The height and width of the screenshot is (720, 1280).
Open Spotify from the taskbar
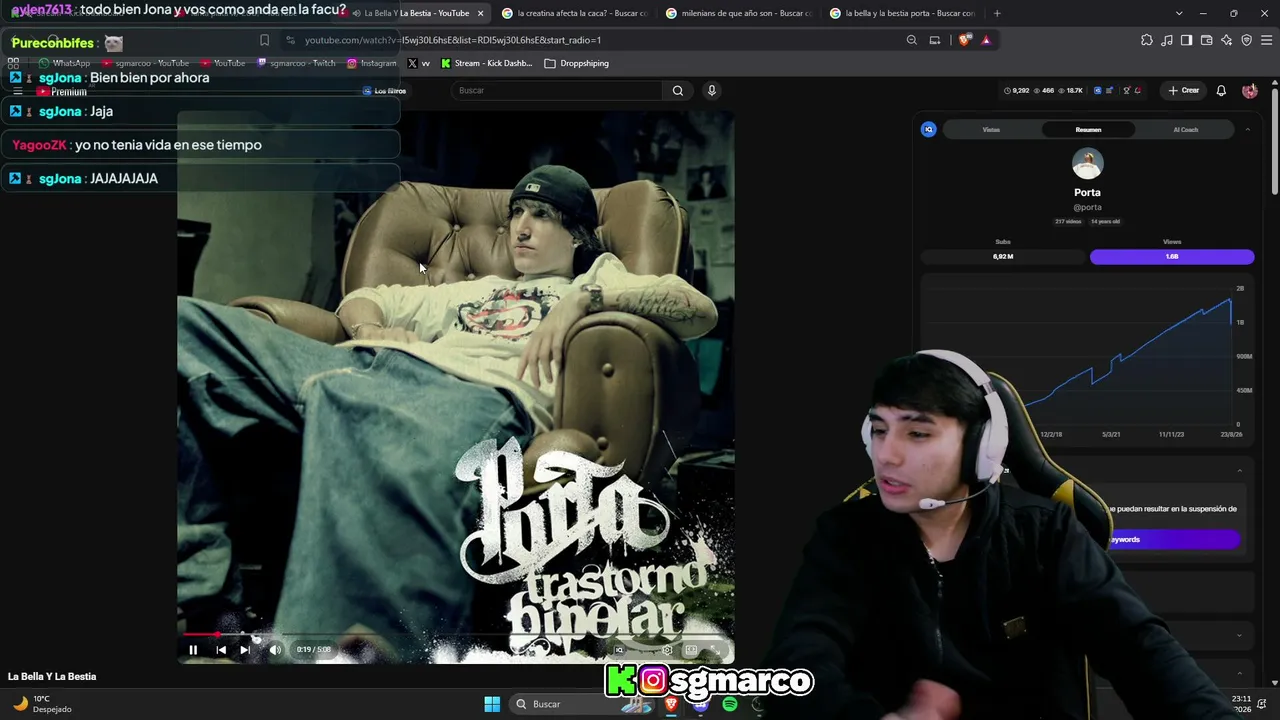(730, 704)
